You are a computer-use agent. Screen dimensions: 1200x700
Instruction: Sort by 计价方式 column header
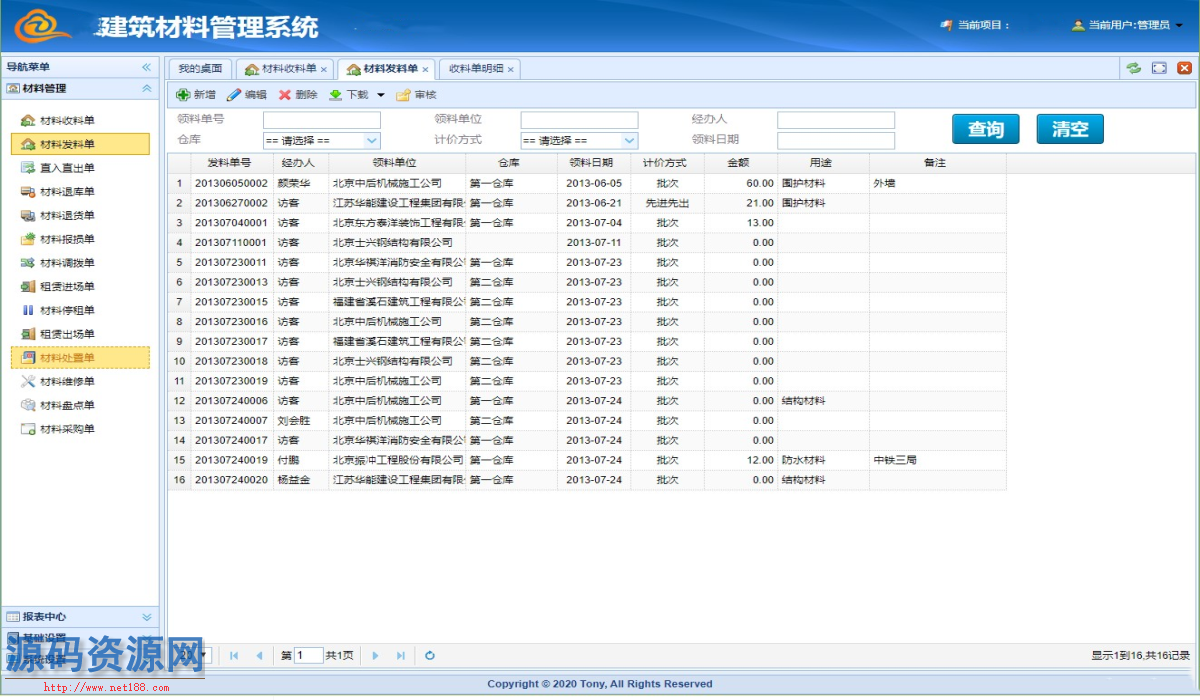pyautogui.click(x=665, y=162)
